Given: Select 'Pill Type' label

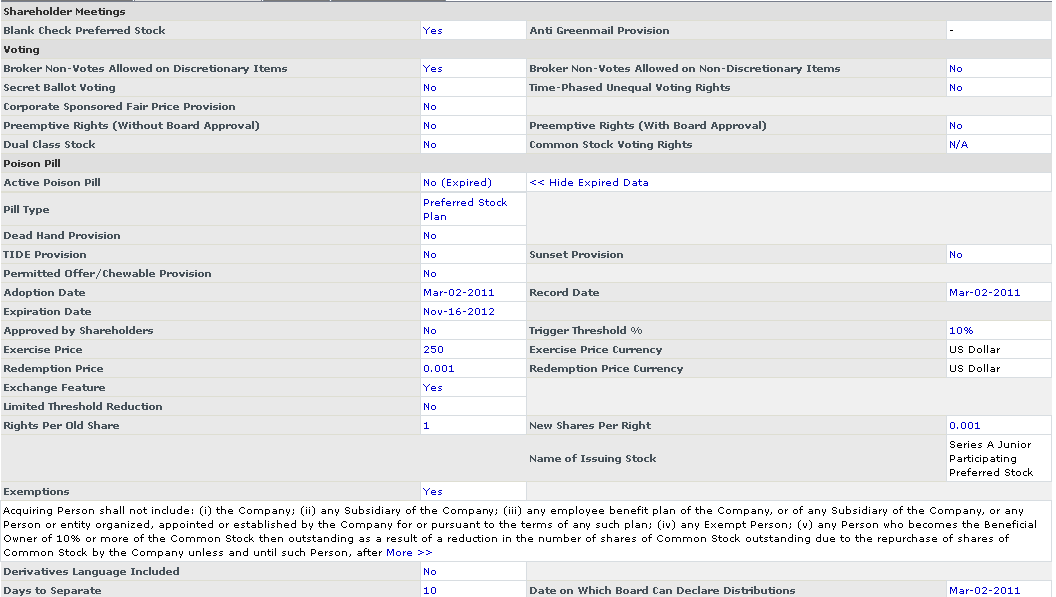Looking at the screenshot, I should click(26, 210).
